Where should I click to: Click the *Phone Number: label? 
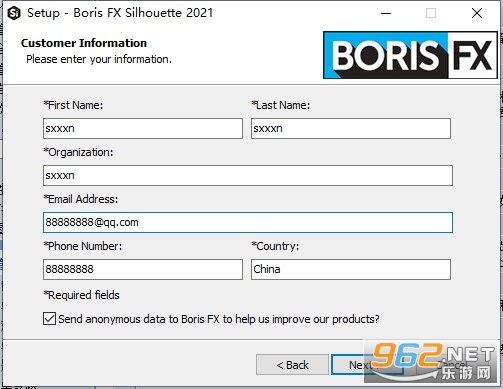point(83,246)
